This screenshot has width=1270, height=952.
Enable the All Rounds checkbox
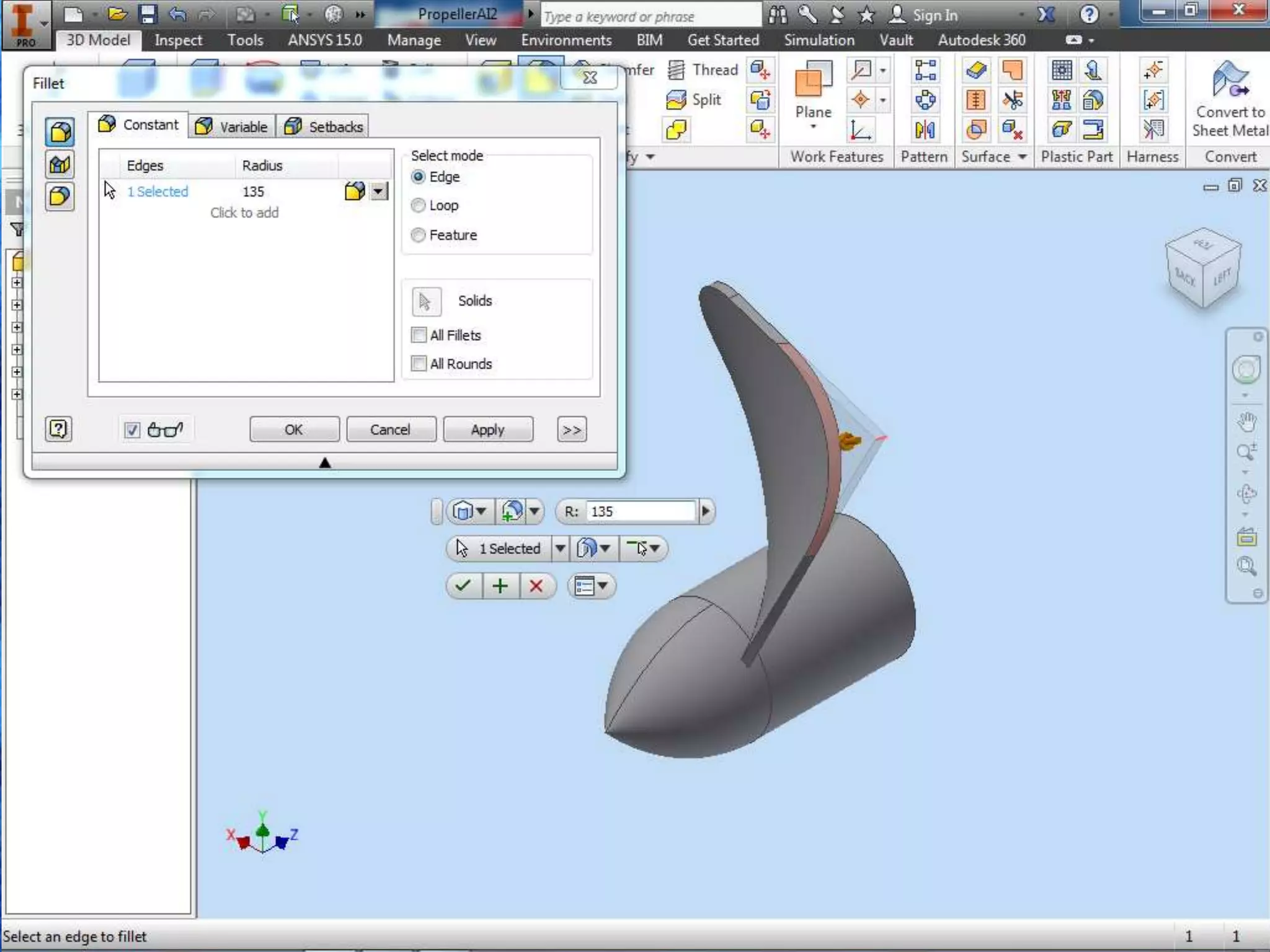pyautogui.click(x=419, y=364)
